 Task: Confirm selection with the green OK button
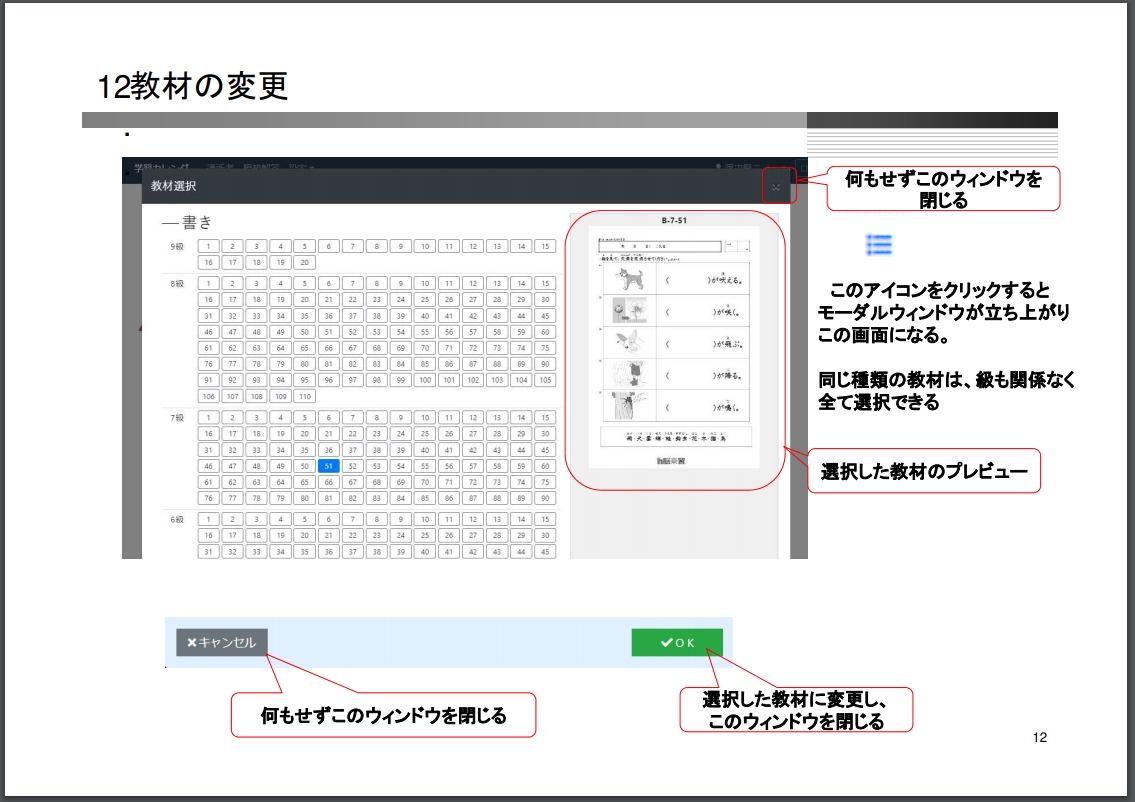tap(676, 643)
